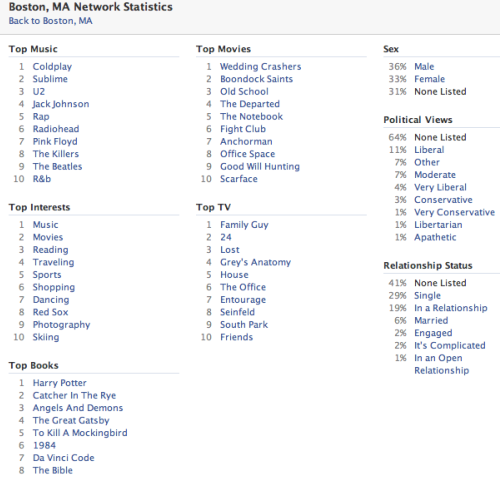Open Harry Potter in Top Books
Screen dimensions: 500x478
click(60, 383)
